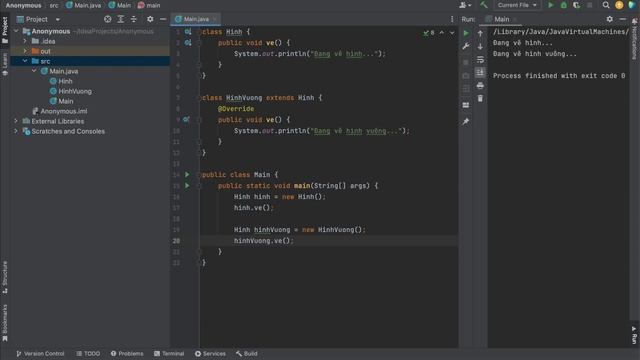Open Run panel settings gear

coord(609,19)
